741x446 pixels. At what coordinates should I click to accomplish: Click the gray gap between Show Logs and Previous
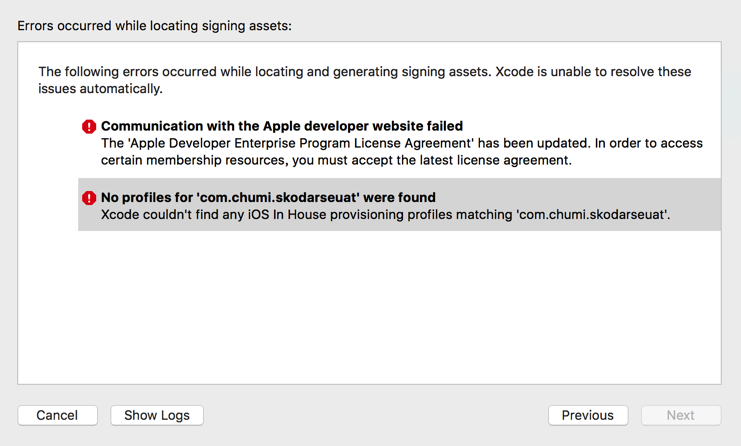(x=375, y=415)
